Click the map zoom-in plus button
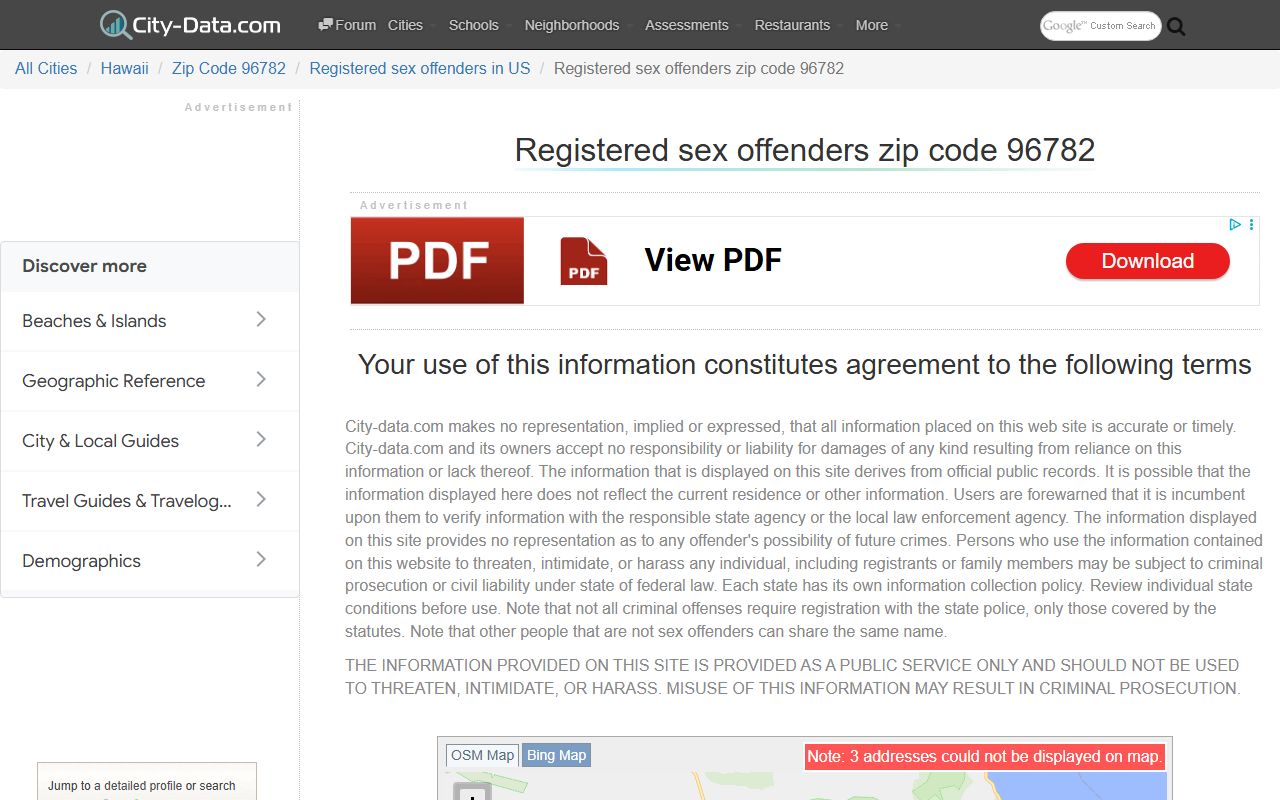Viewport: 1280px width, 800px height. [x=472, y=792]
